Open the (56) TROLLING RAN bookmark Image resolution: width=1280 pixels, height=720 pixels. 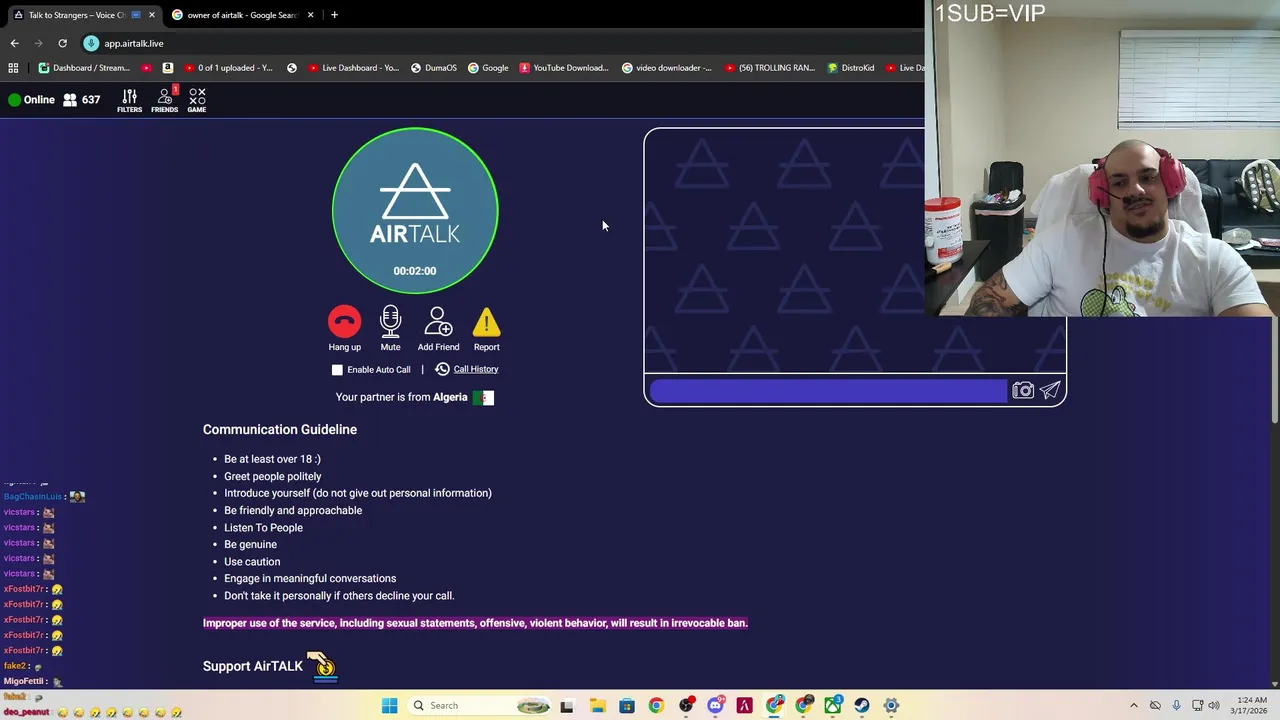[769, 68]
